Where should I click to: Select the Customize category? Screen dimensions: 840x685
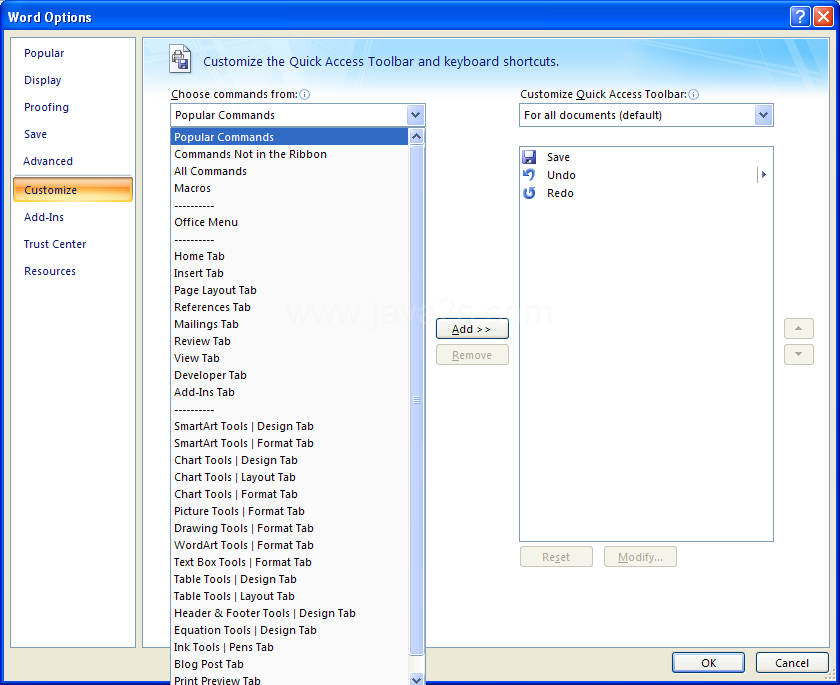coord(73,190)
